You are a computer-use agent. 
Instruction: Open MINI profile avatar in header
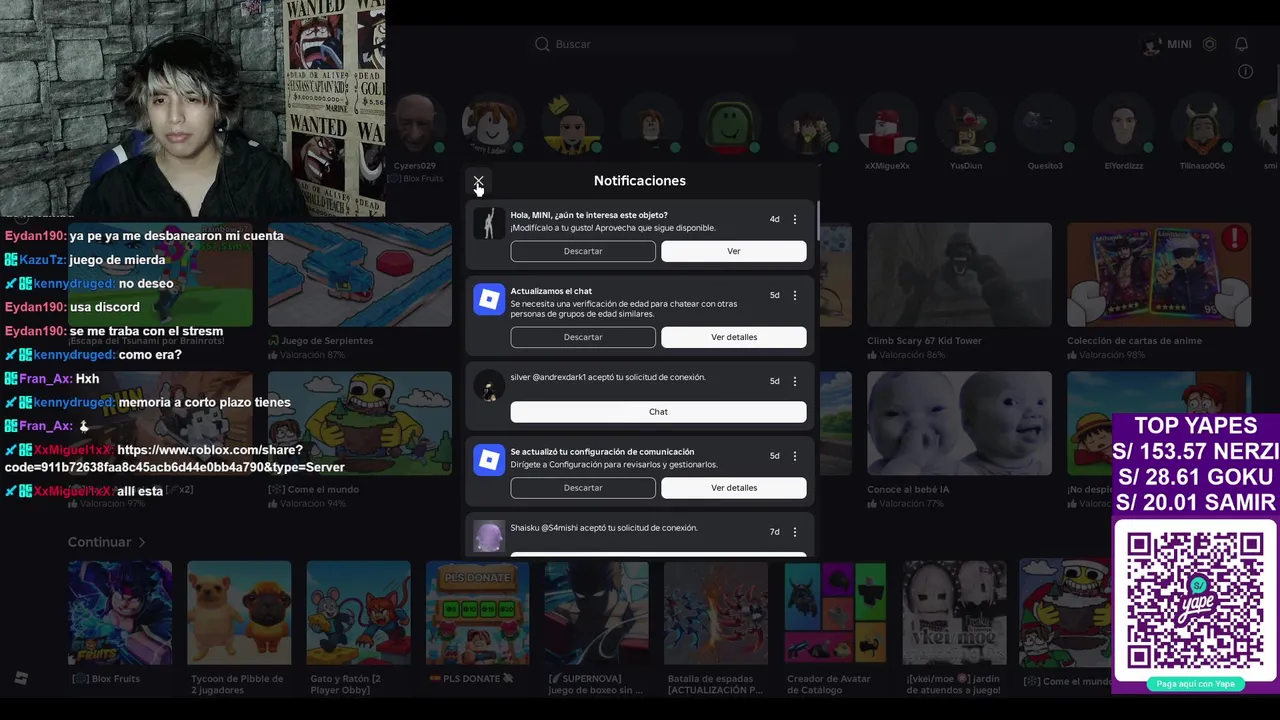coord(1152,45)
